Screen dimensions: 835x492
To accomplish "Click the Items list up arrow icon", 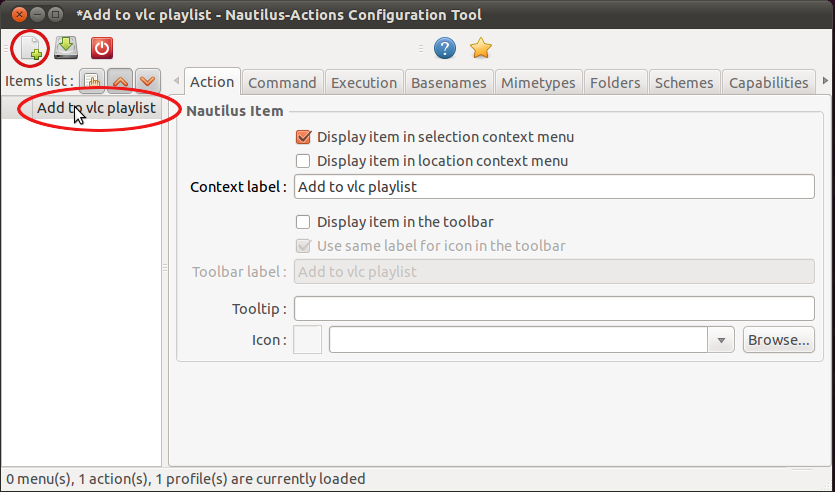I will click(119, 81).
